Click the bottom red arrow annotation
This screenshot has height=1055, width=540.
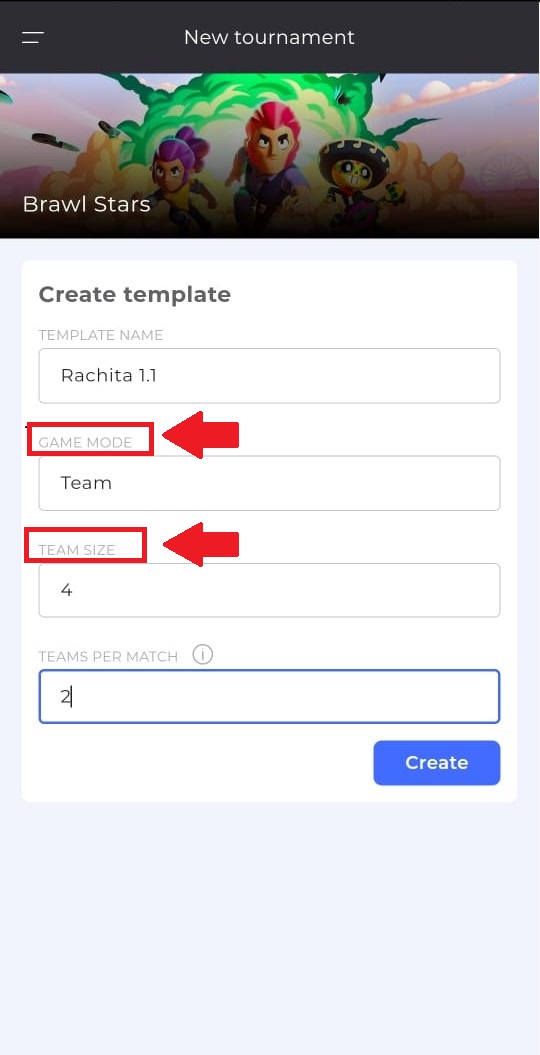coord(201,544)
